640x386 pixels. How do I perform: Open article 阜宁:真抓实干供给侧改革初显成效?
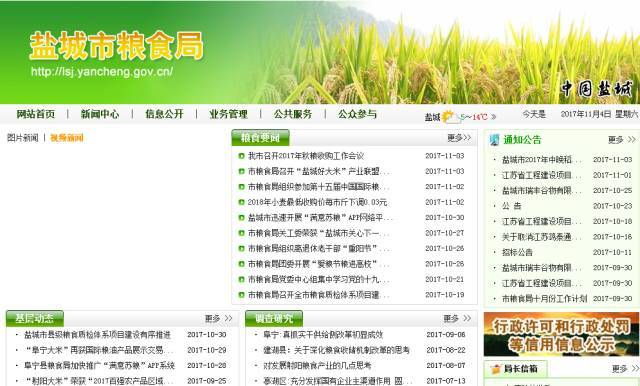323,335
